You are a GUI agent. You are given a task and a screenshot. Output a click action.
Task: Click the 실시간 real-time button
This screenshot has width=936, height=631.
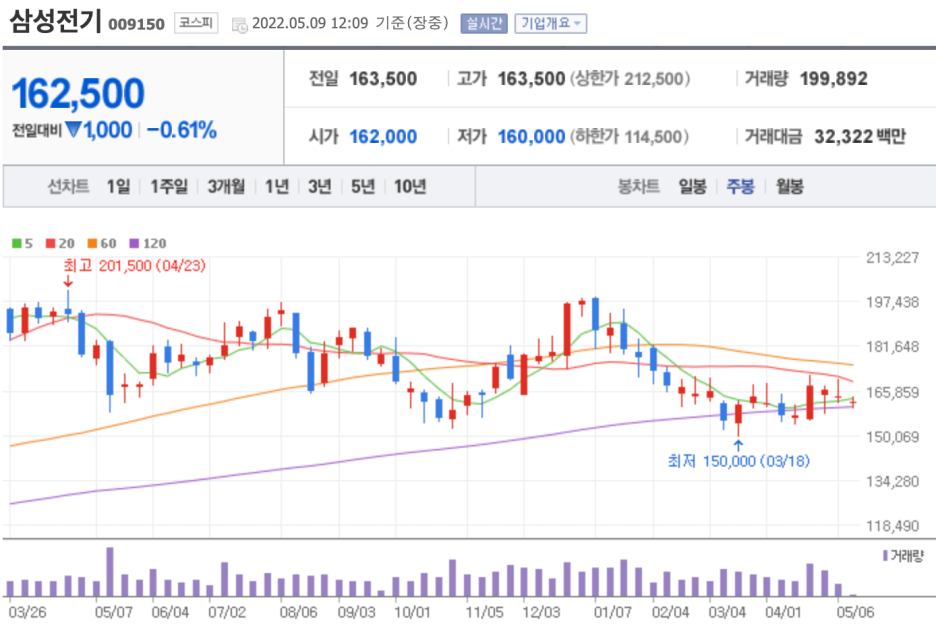pos(484,24)
